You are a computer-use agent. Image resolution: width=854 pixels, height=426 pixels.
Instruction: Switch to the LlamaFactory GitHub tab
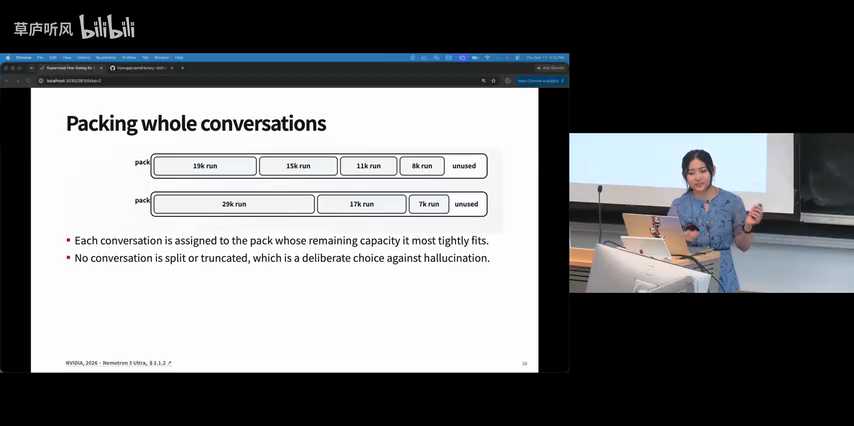tap(142, 68)
